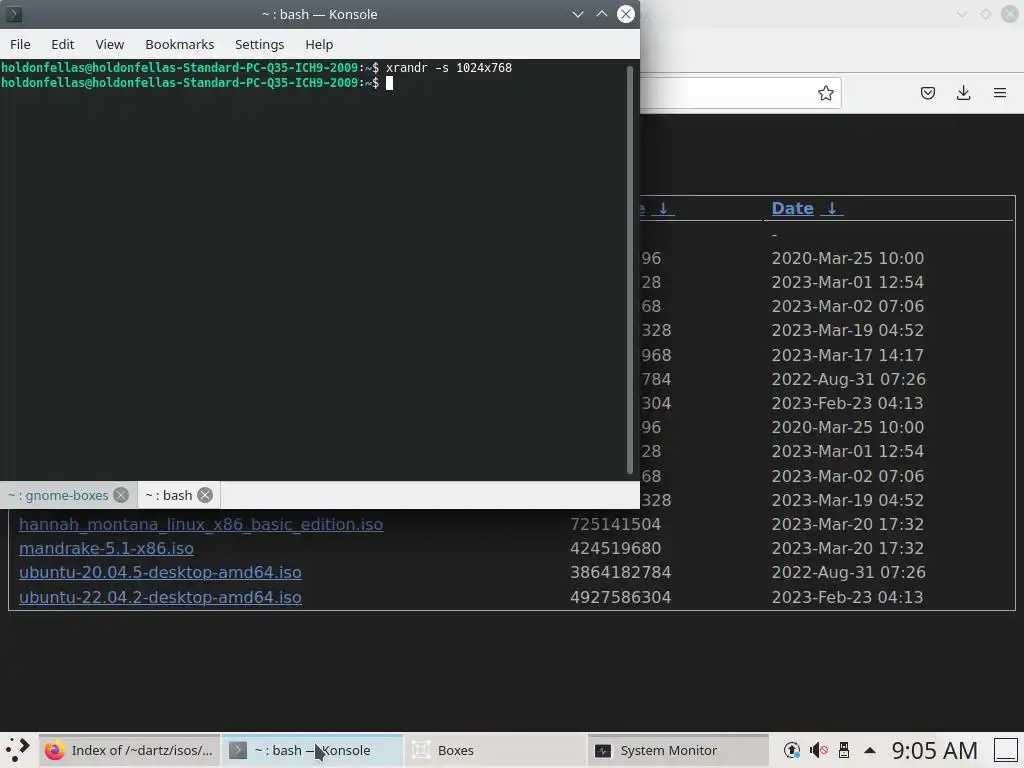Open the 9:05 AM clock calendar
Screen dimensions: 1024x768
(935, 750)
